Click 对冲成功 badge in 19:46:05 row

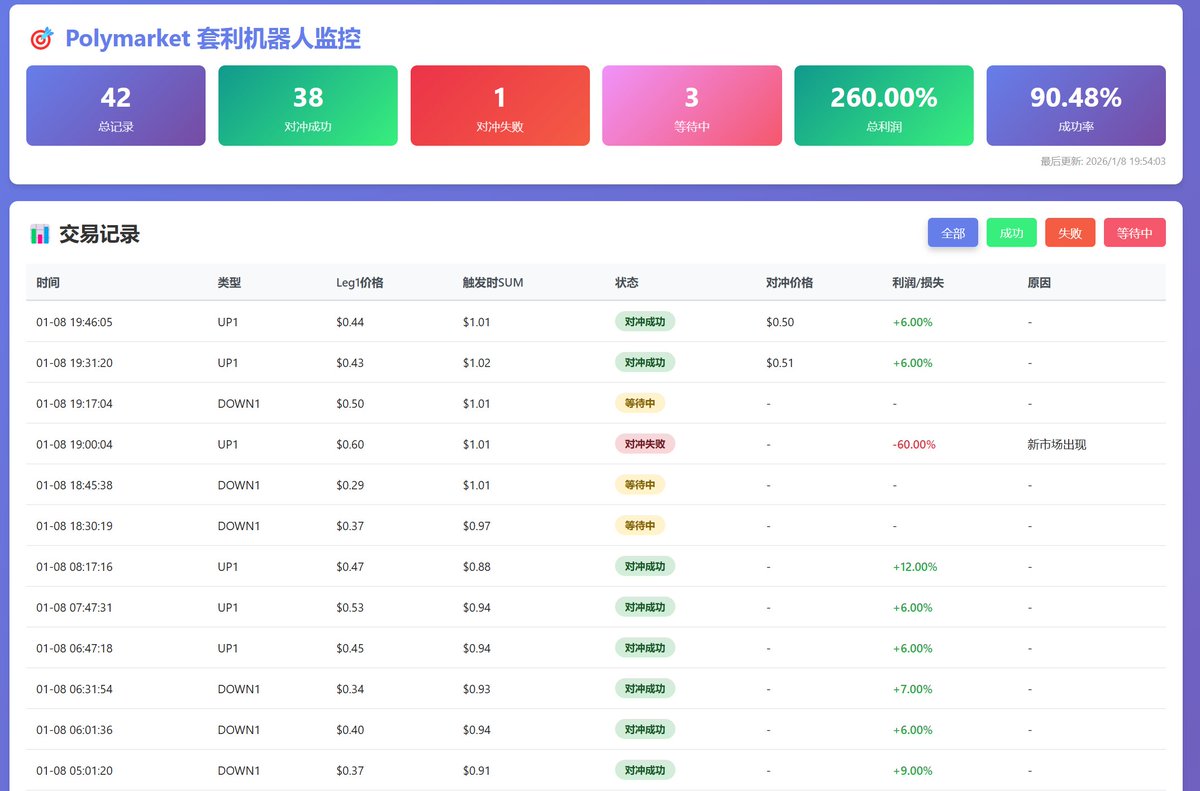(645, 322)
